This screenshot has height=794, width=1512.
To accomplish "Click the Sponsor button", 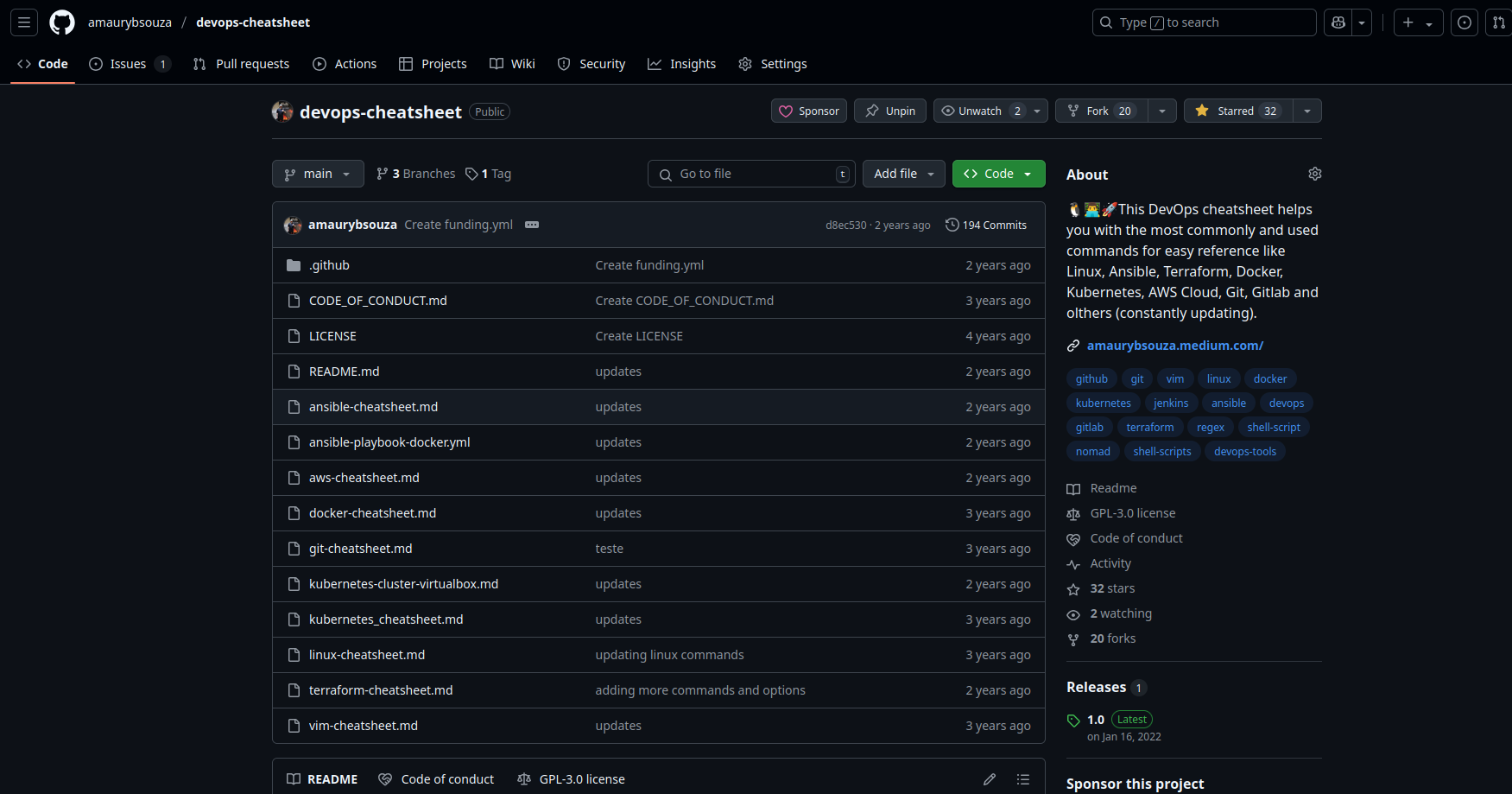I will (809, 111).
